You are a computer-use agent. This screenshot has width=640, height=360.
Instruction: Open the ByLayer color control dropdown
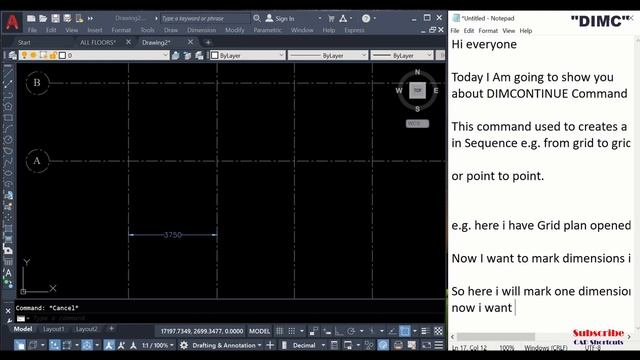click(281, 55)
